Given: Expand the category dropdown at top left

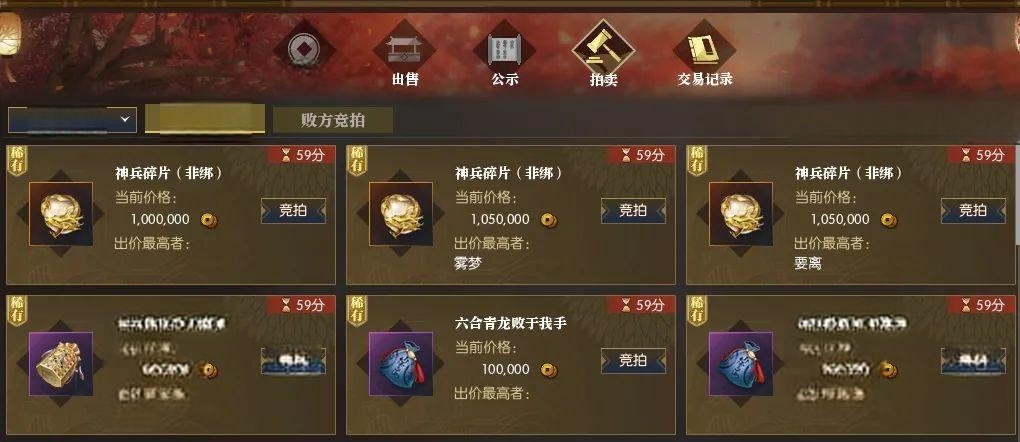Looking at the screenshot, I should pos(72,120).
